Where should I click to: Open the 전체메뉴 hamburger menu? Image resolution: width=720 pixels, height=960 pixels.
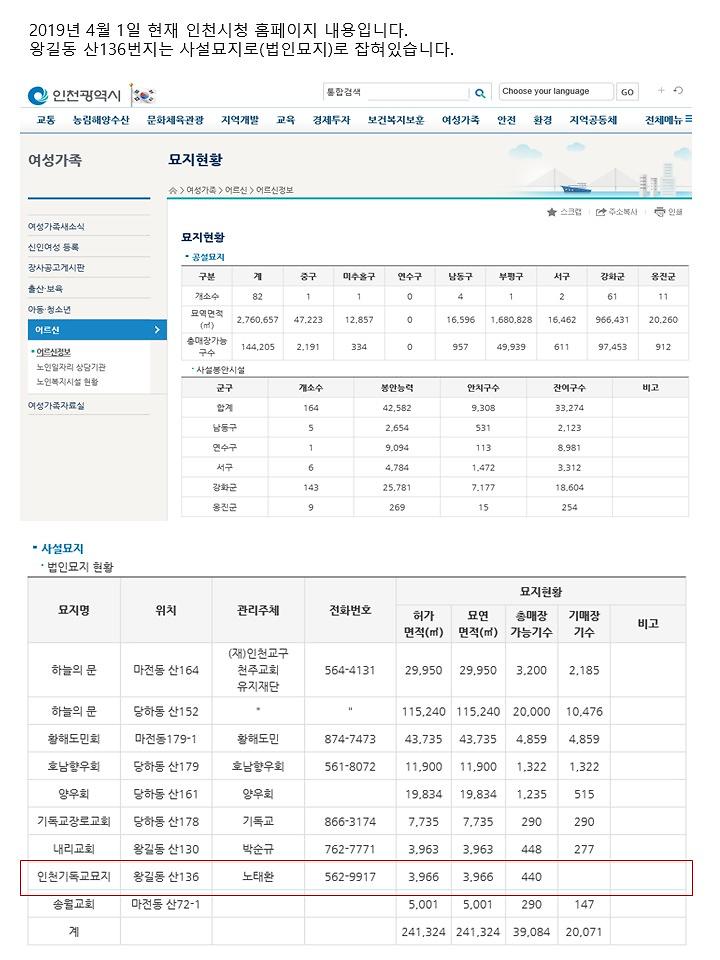[x=668, y=120]
